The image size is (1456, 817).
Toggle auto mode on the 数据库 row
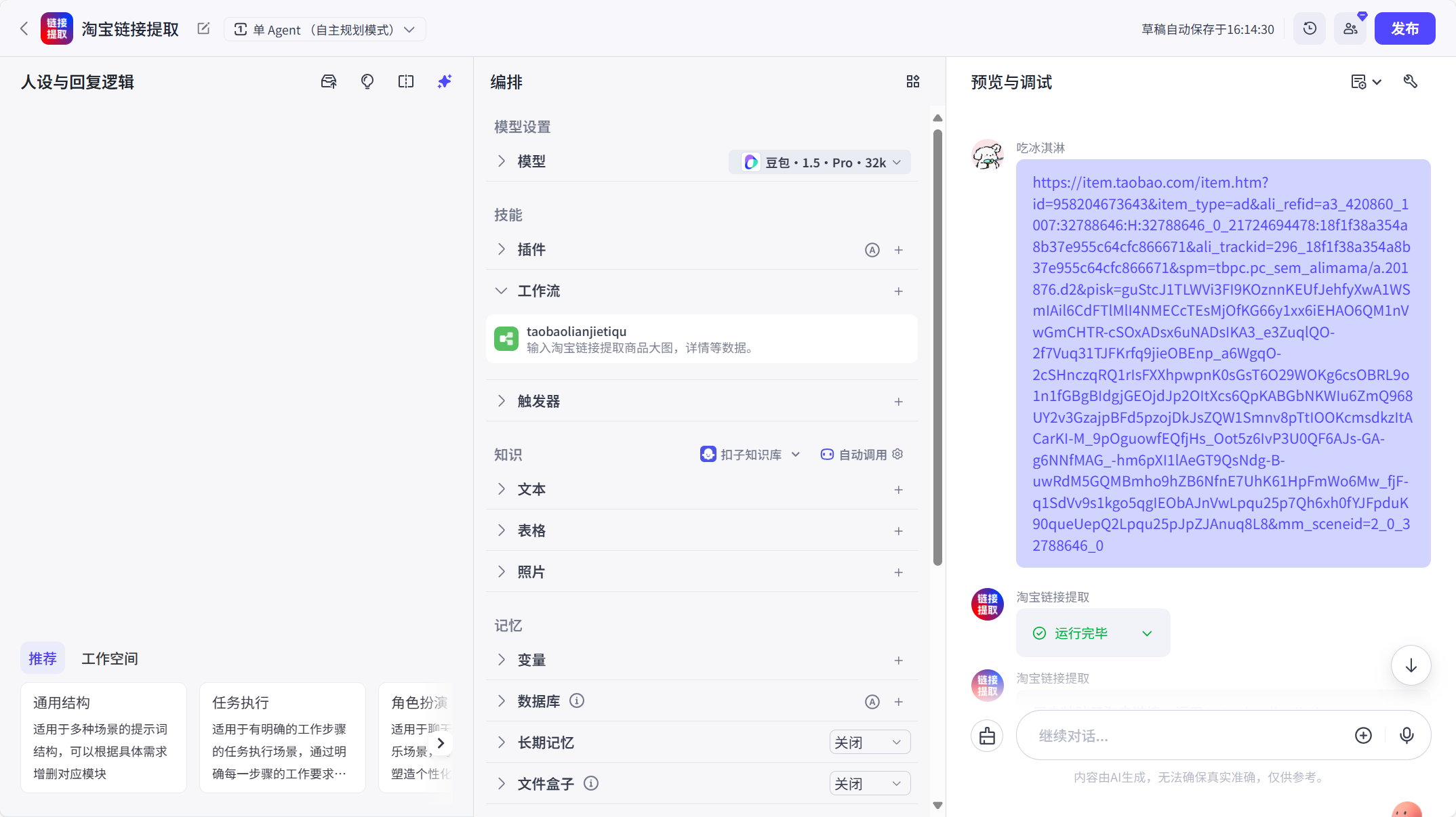click(872, 702)
